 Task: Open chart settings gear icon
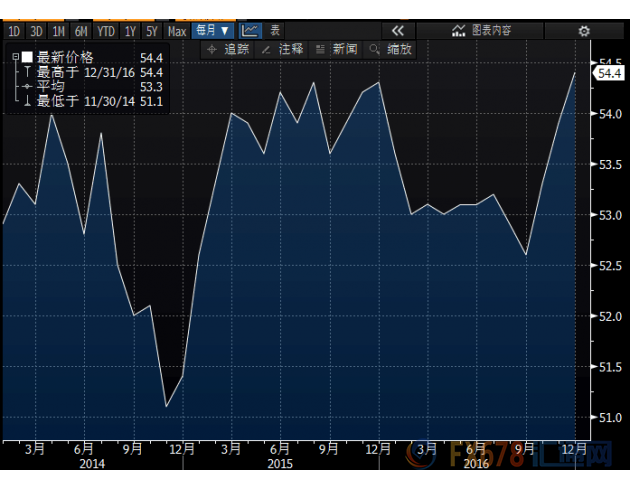584,31
